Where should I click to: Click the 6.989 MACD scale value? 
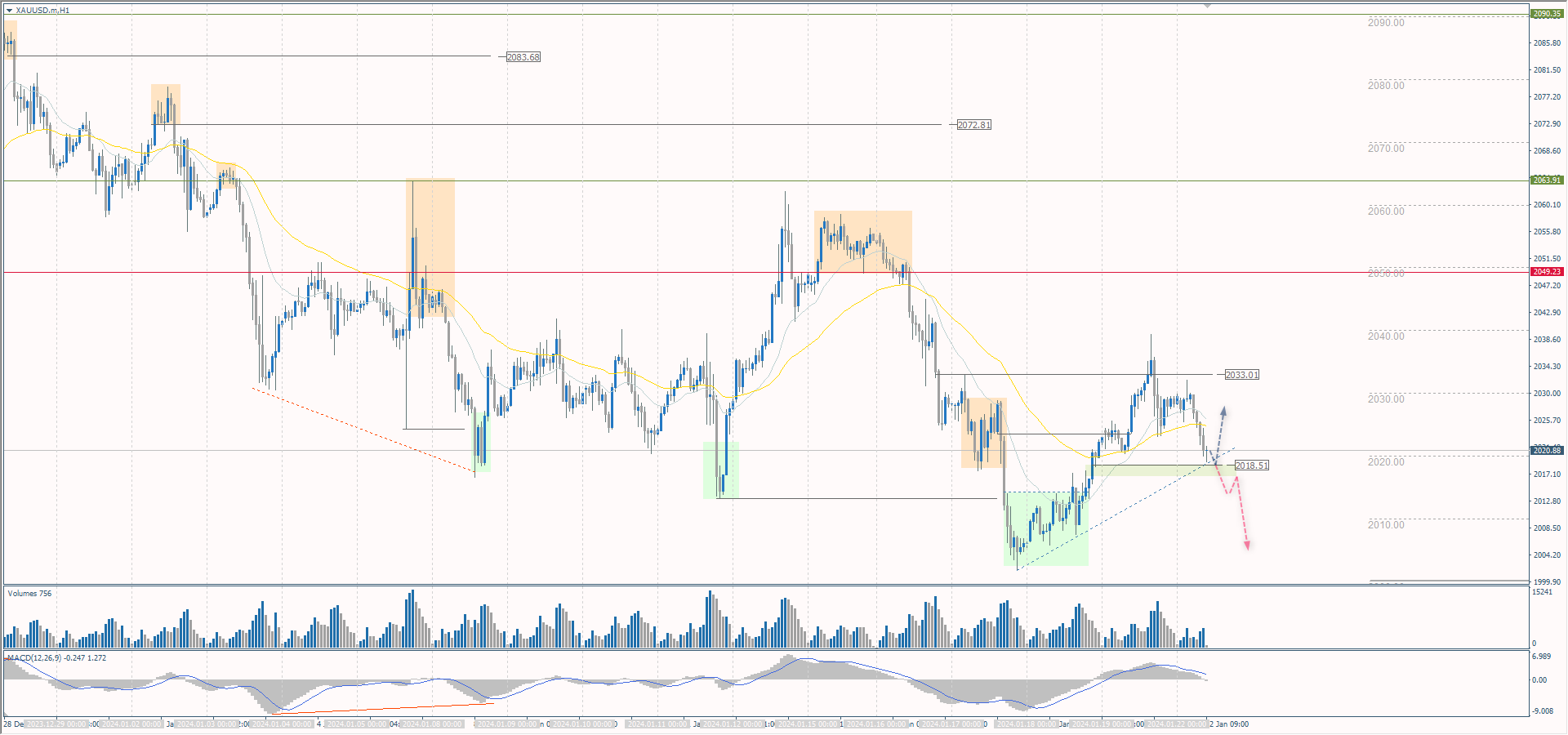(x=1542, y=657)
